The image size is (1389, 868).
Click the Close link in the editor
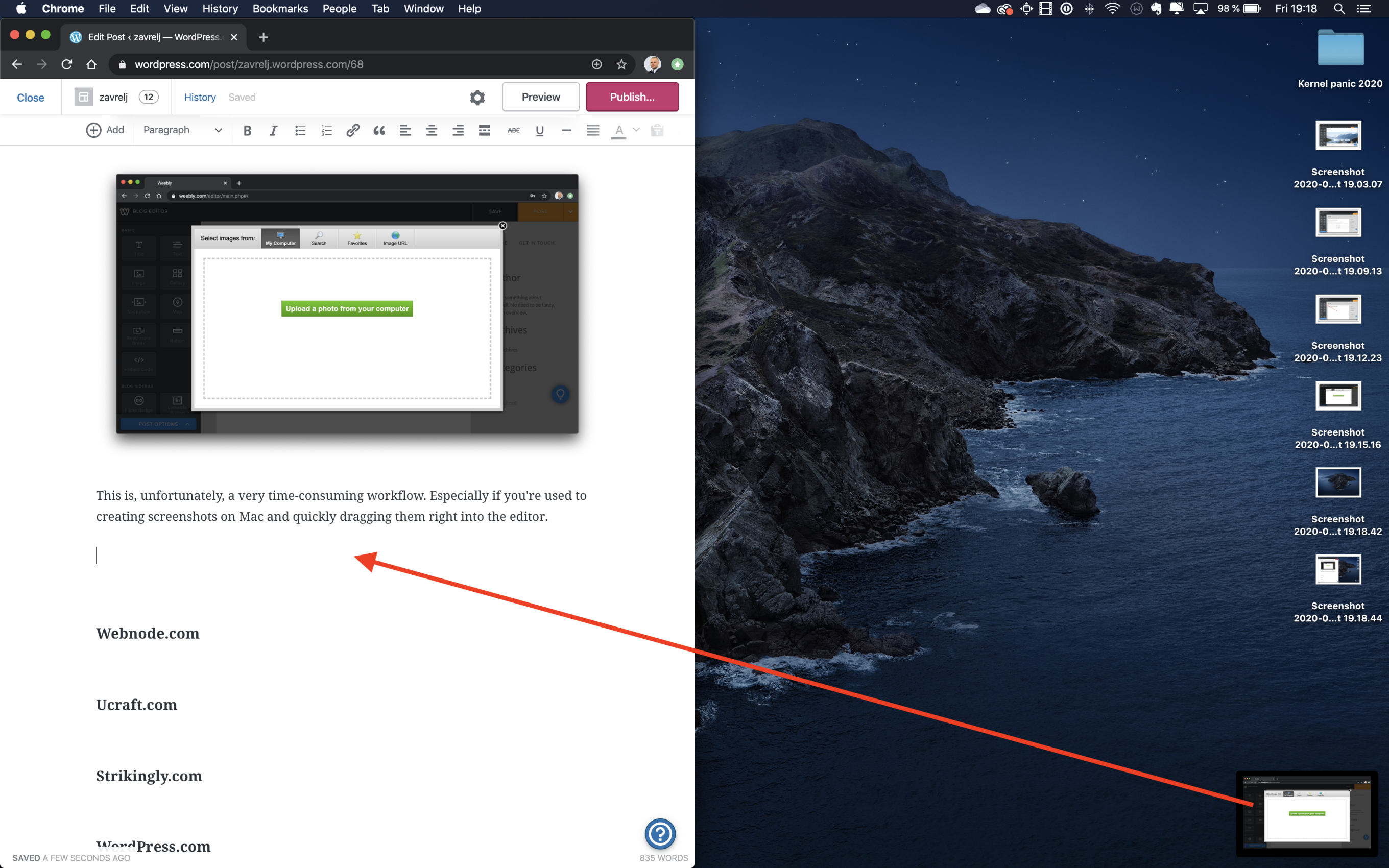(31, 98)
